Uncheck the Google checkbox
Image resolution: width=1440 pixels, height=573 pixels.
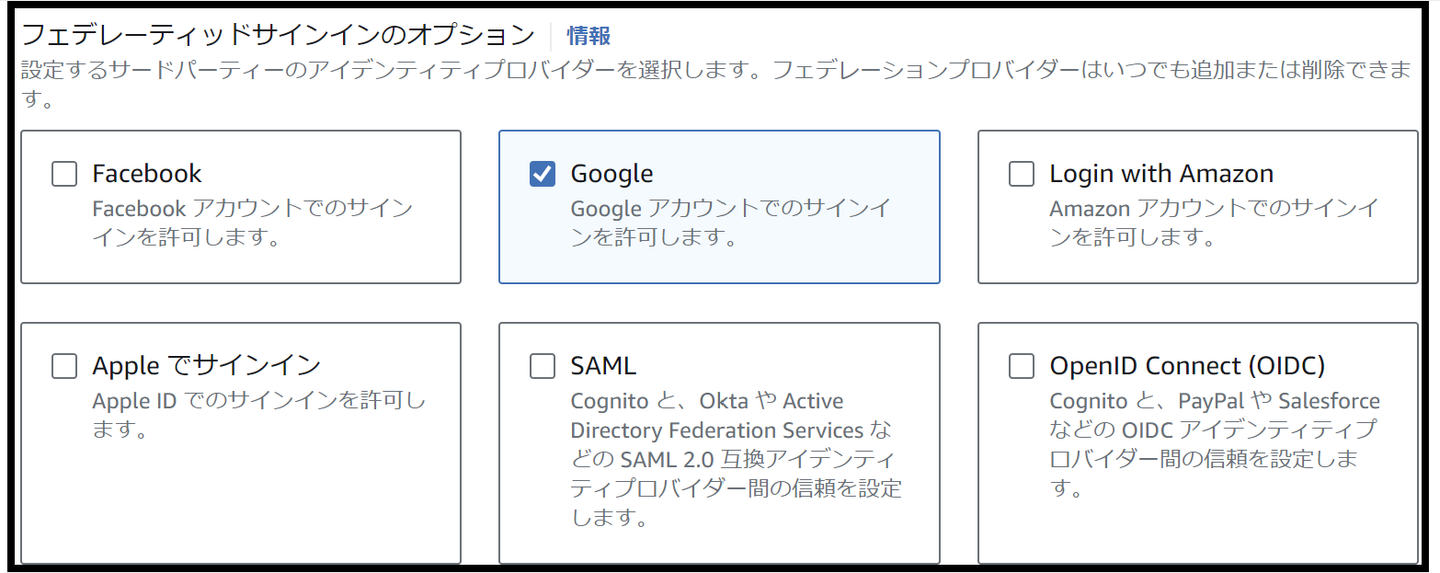tap(542, 174)
